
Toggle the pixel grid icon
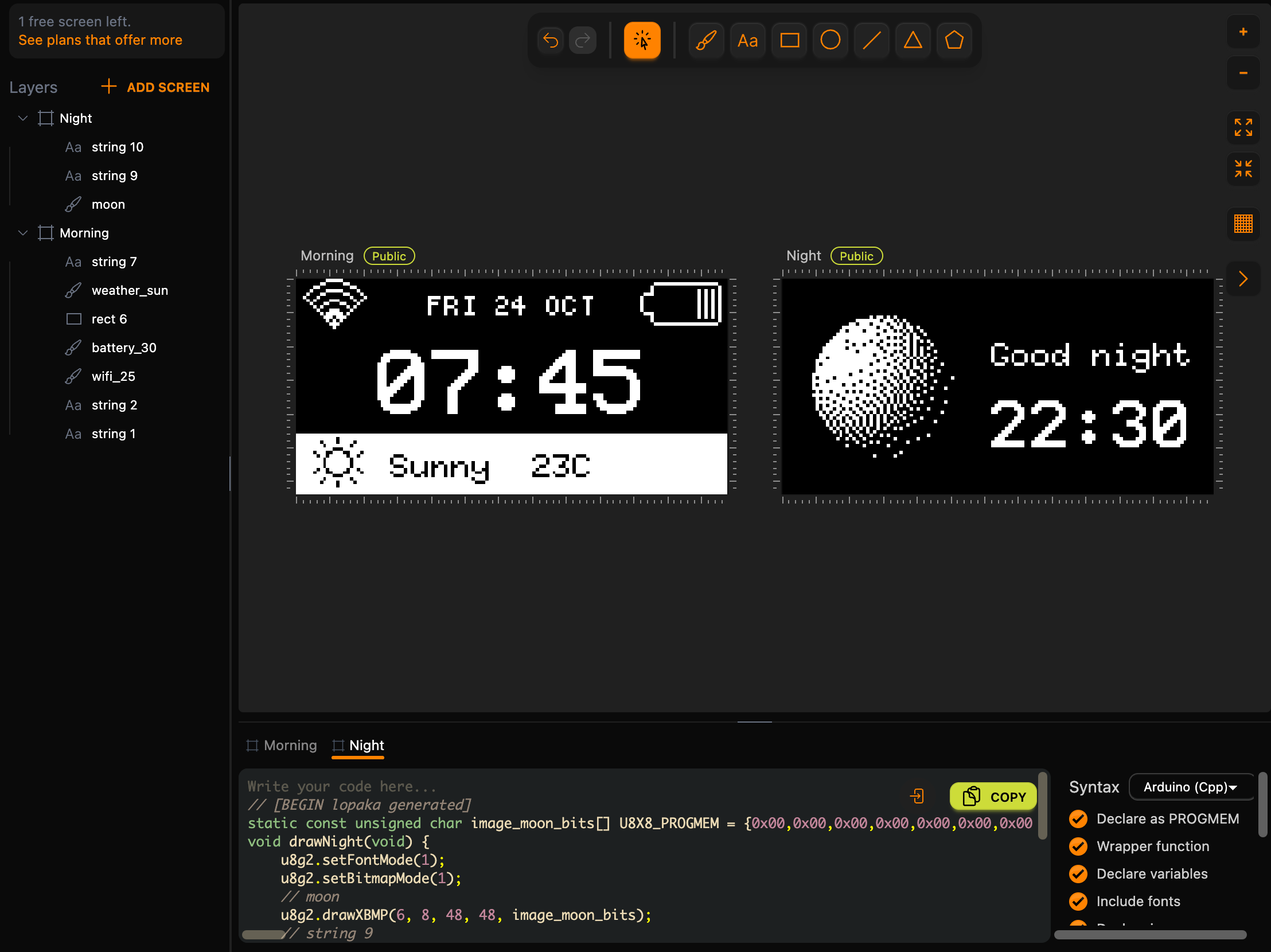(x=1243, y=224)
